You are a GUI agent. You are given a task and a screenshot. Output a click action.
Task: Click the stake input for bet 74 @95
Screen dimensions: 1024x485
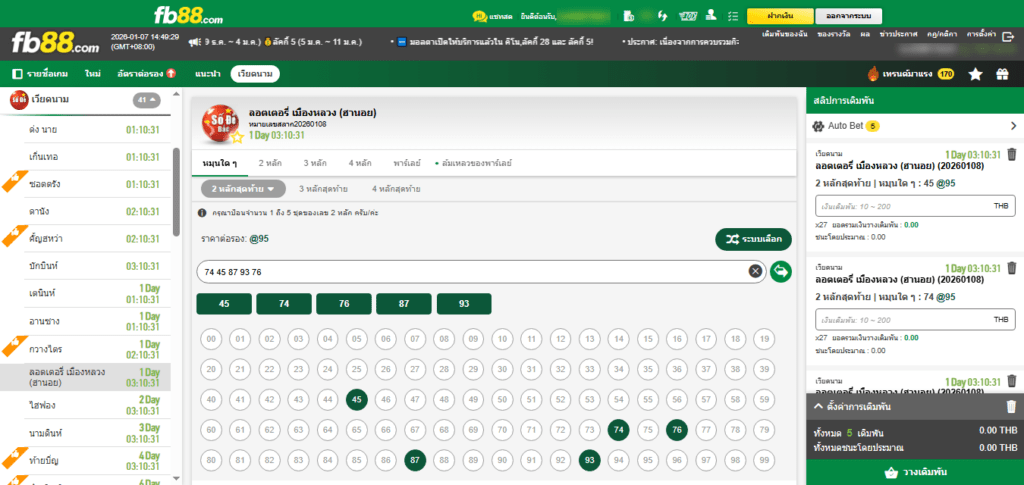916,320
